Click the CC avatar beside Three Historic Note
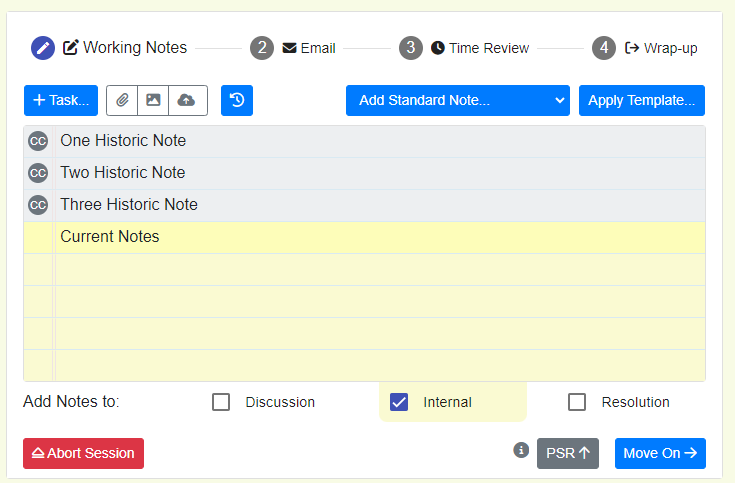 tap(38, 205)
